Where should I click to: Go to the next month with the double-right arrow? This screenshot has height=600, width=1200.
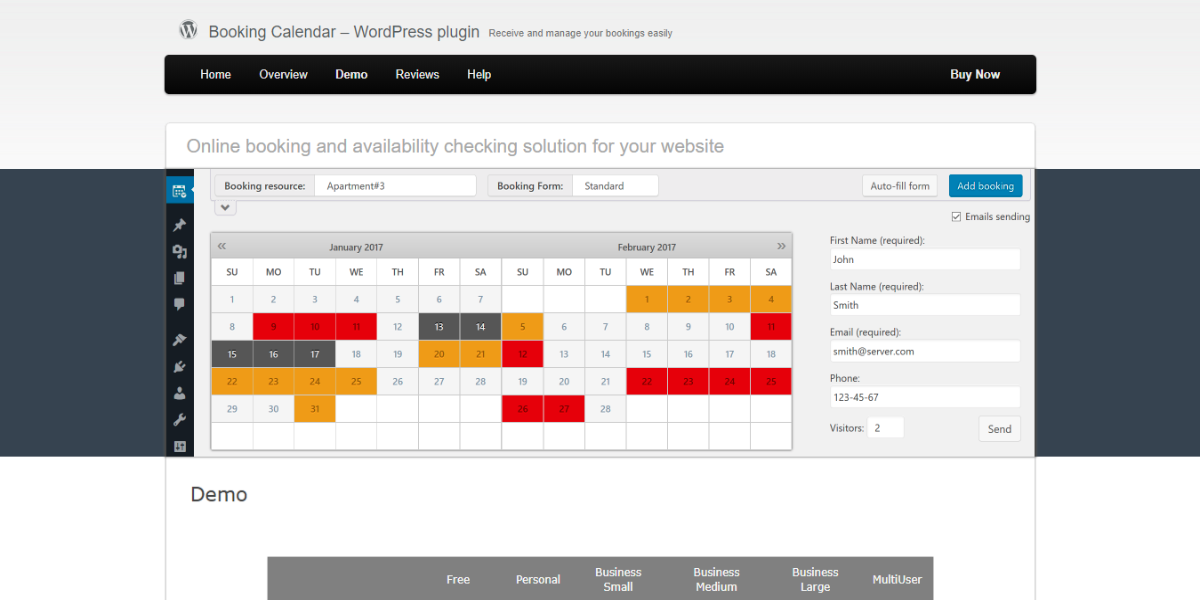[x=781, y=246]
